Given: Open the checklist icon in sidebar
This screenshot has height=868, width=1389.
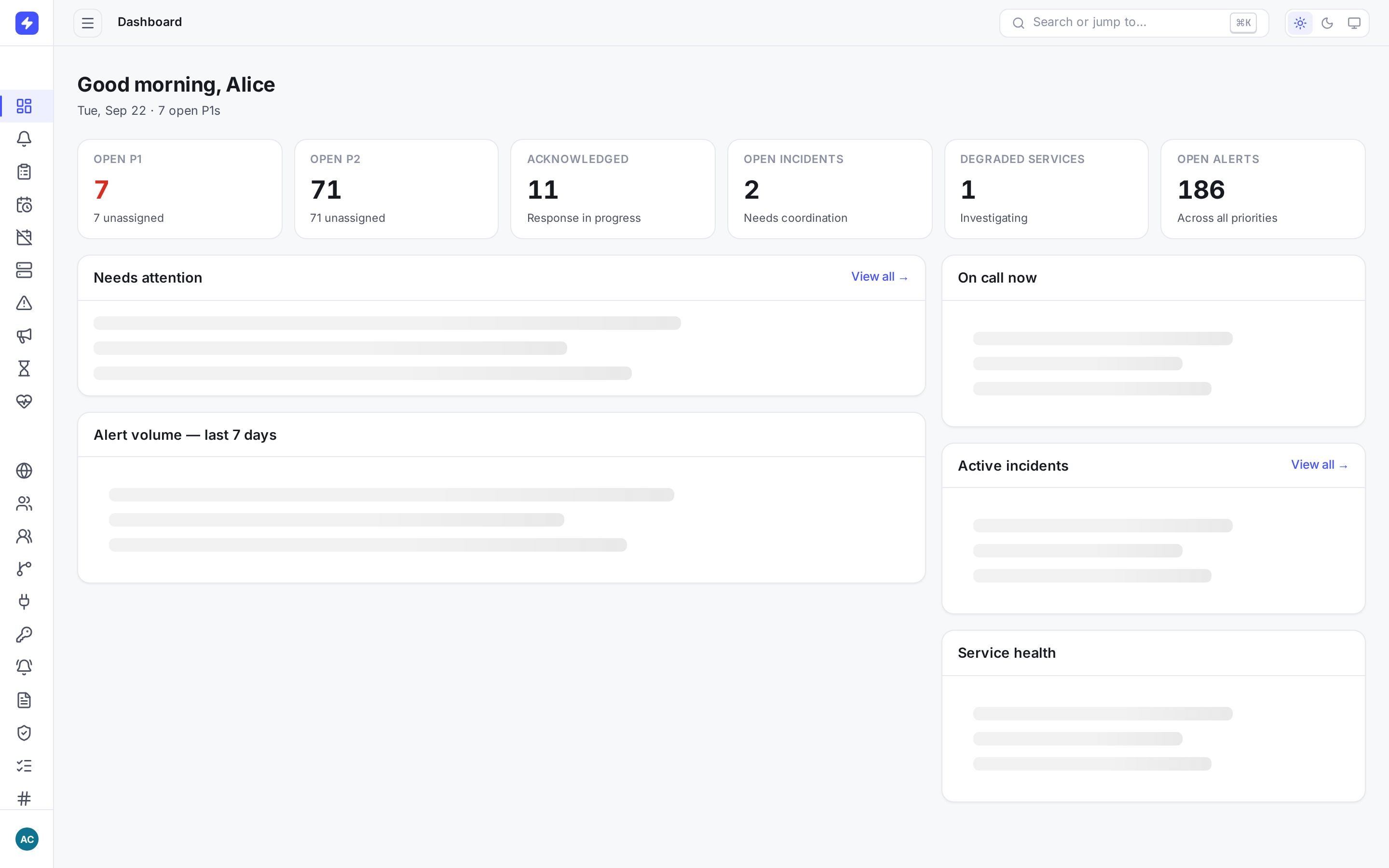Looking at the screenshot, I should [x=24, y=766].
